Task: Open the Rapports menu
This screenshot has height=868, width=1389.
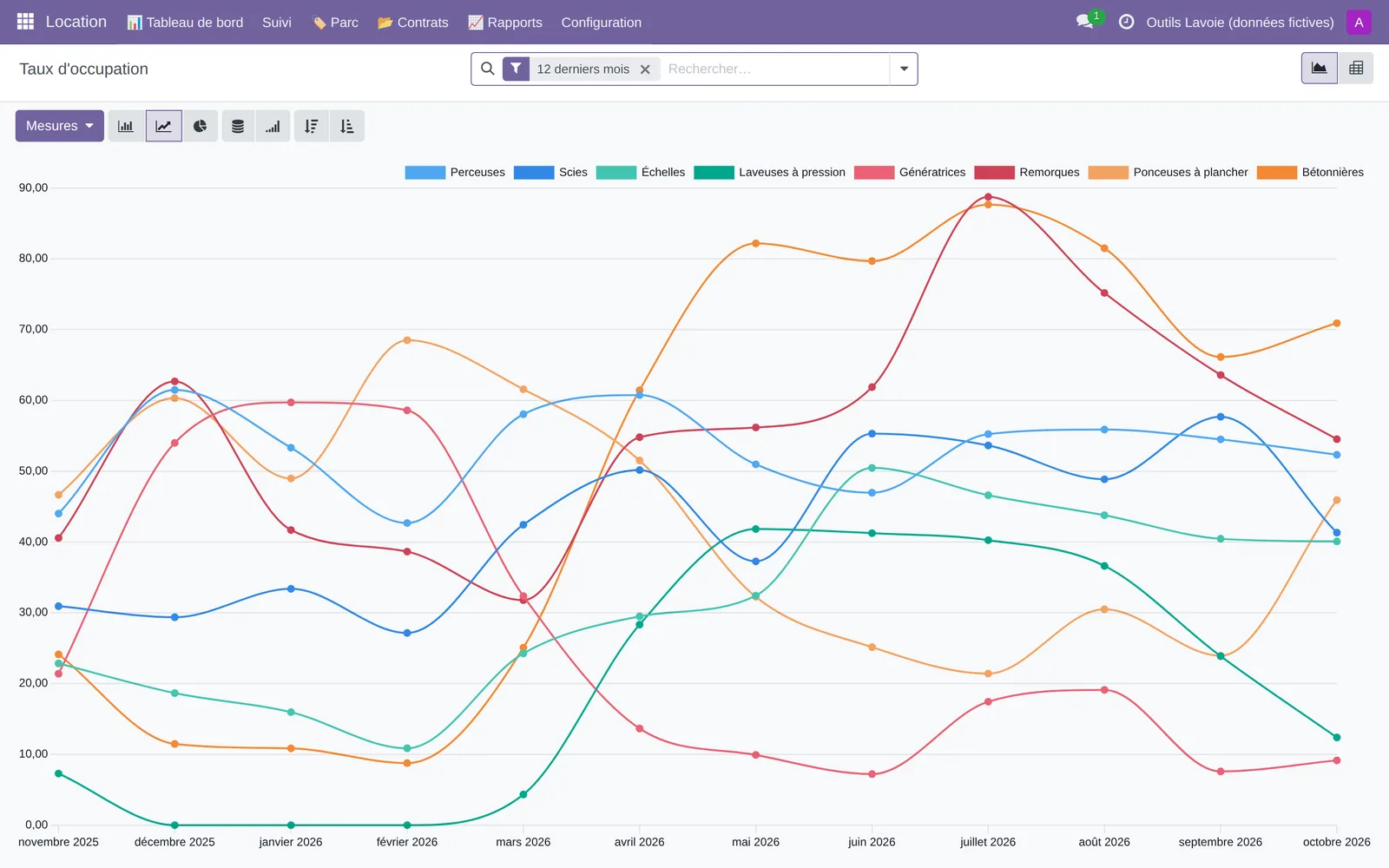Action: [505, 22]
